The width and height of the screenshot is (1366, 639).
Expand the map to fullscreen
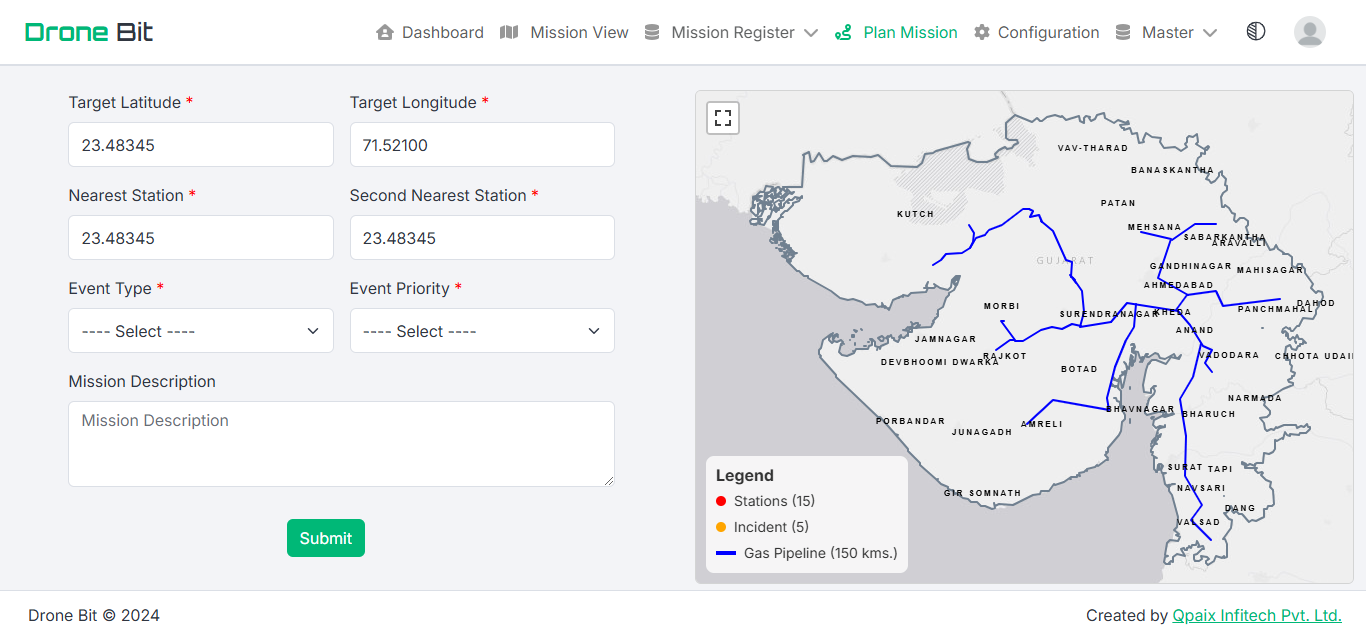point(723,118)
